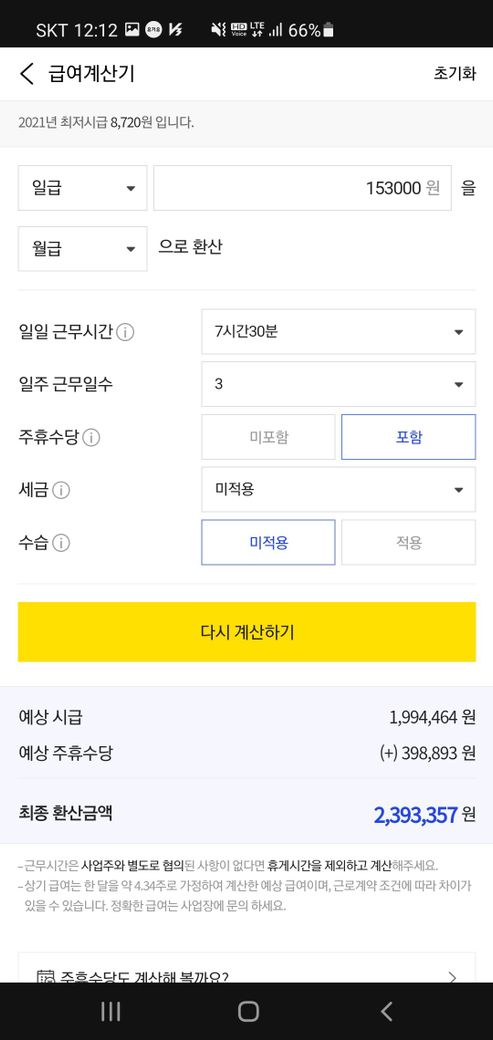Select 적용 for 수습
Screen dimensions: 493x1040
[x=409, y=543]
